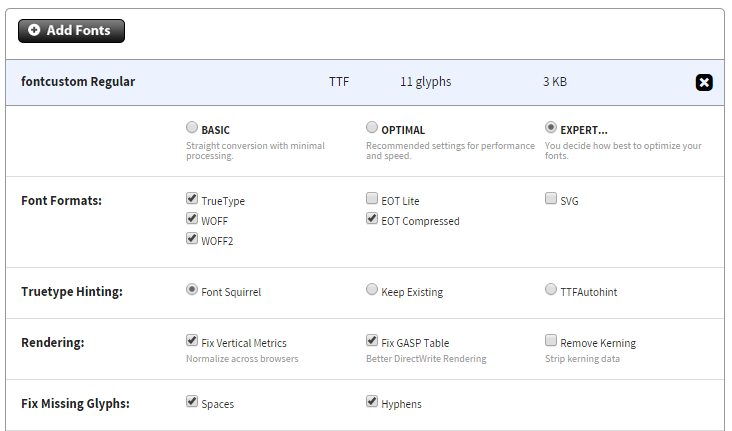Click the Add Fonts button
732x431 pixels.
71,31
